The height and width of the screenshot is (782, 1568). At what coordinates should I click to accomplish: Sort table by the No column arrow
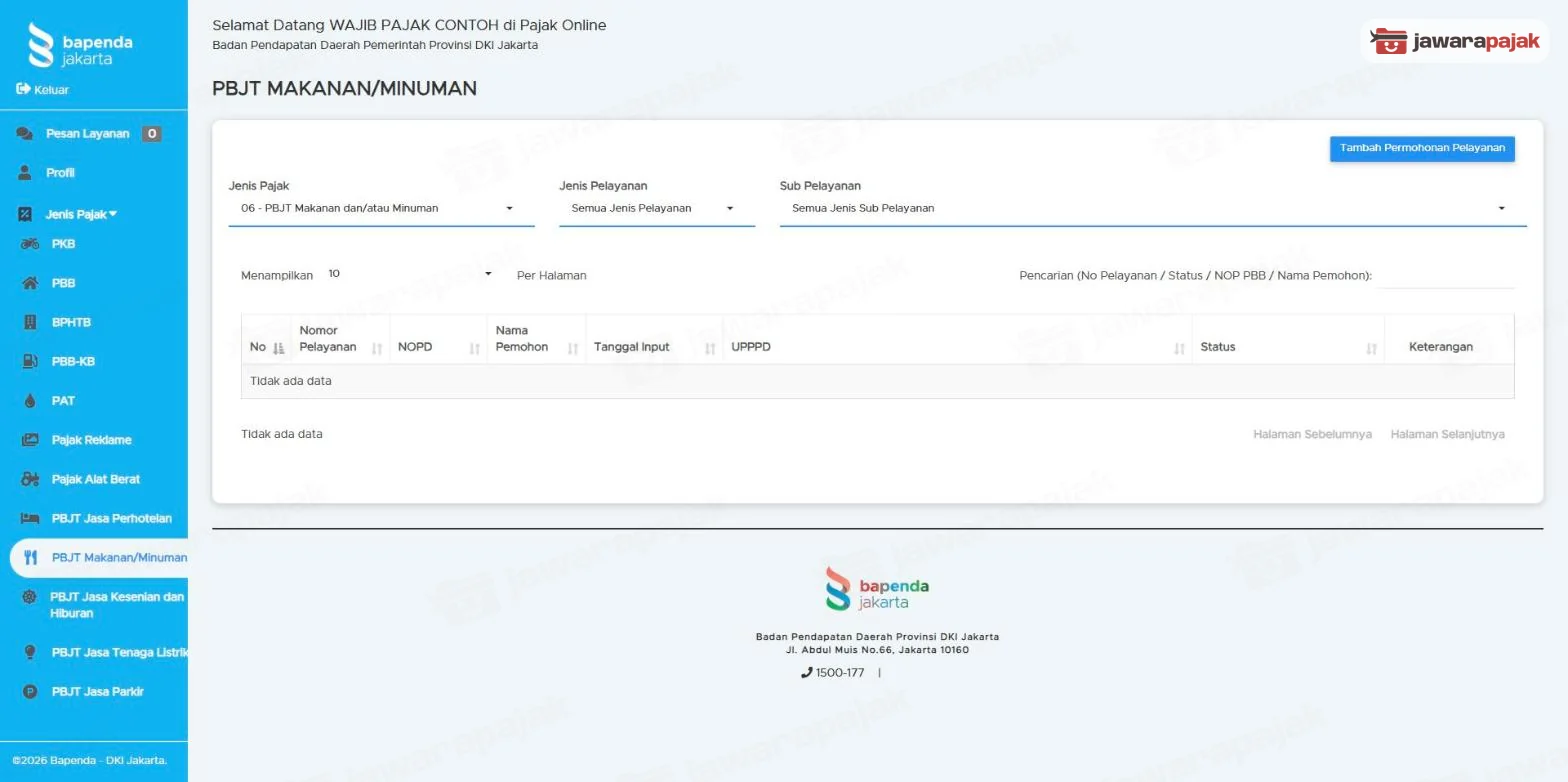pos(279,348)
